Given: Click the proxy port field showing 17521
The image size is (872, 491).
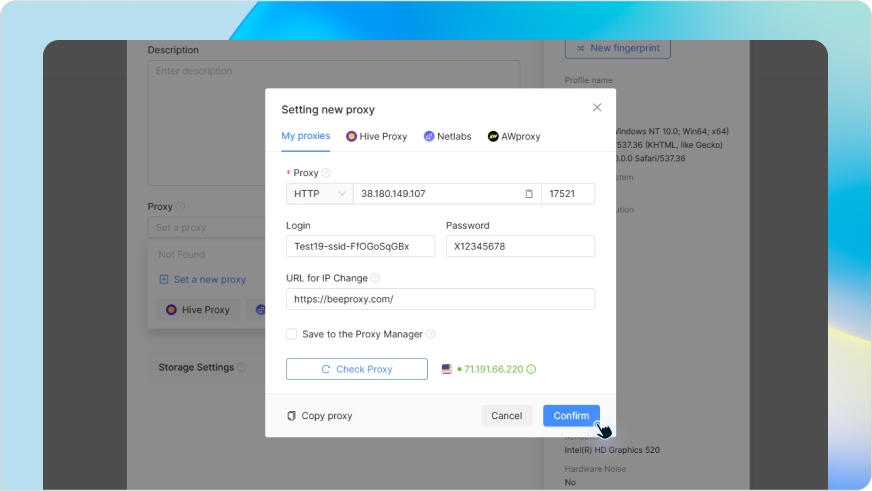Looking at the screenshot, I should [x=567, y=194].
